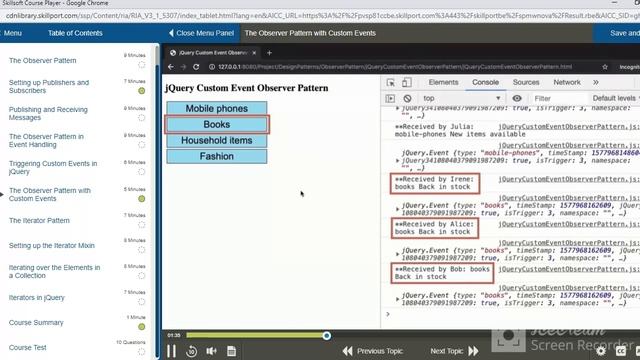Pause the course video playback
Viewport: 640px width, 360px height.
pos(171,351)
